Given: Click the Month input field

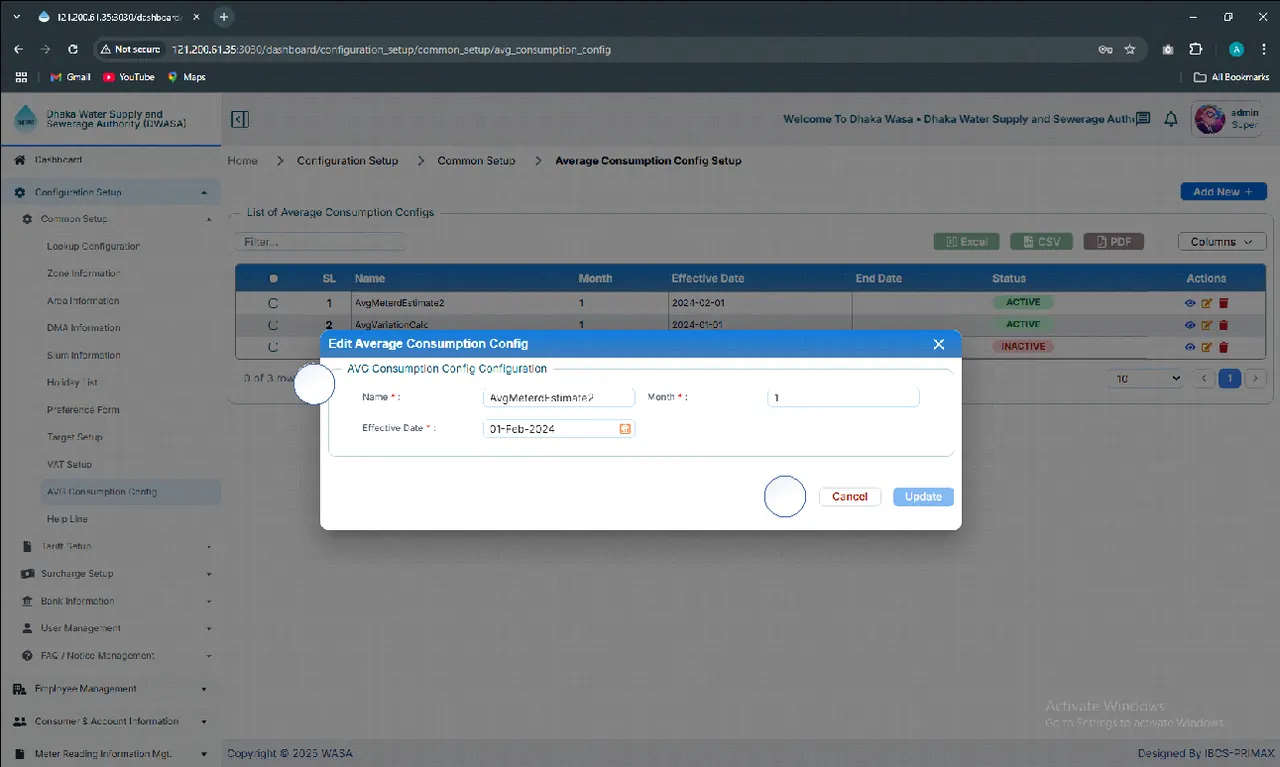Looking at the screenshot, I should click(843, 397).
